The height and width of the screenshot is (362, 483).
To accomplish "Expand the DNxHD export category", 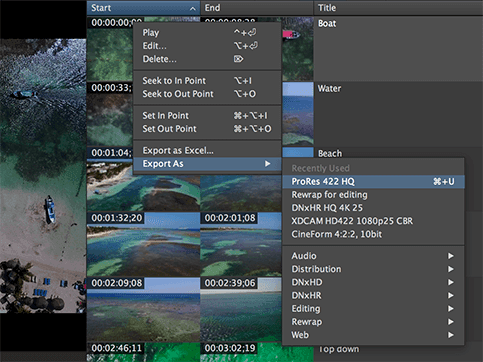I will pyautogui.click(x=373, y=282).
